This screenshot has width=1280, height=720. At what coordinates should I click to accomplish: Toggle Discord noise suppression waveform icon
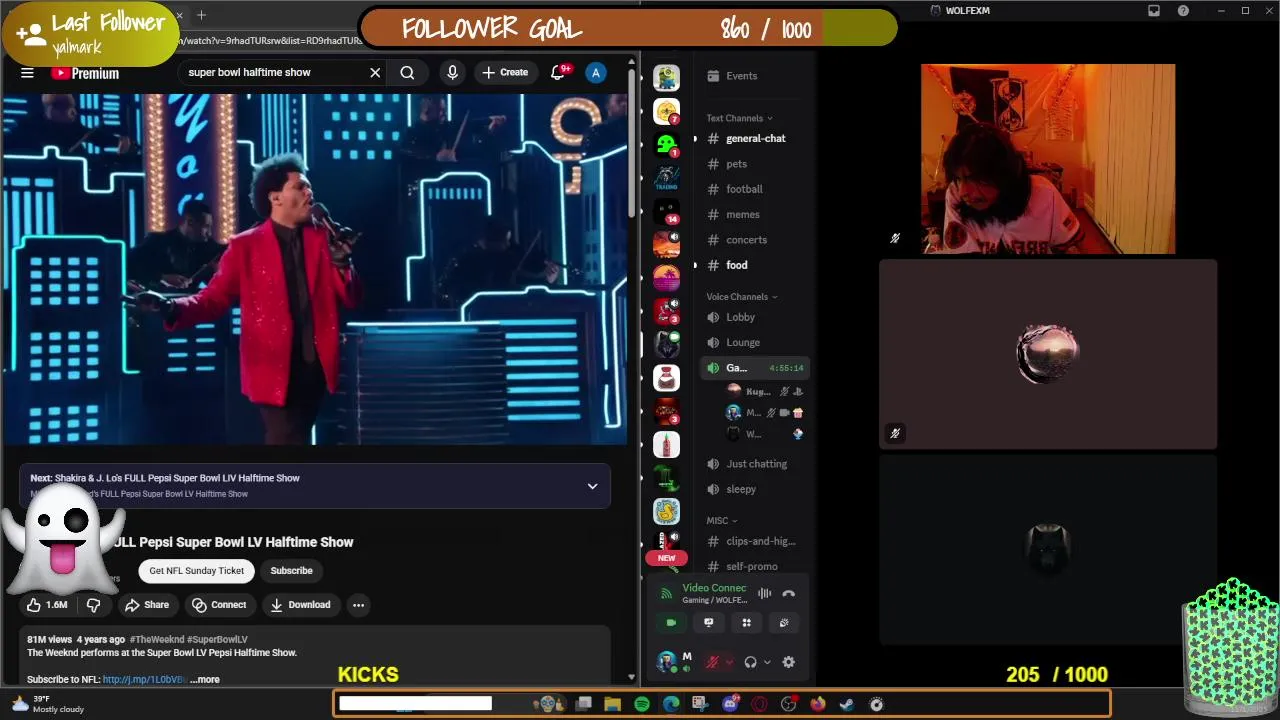(x=764, y=593)
